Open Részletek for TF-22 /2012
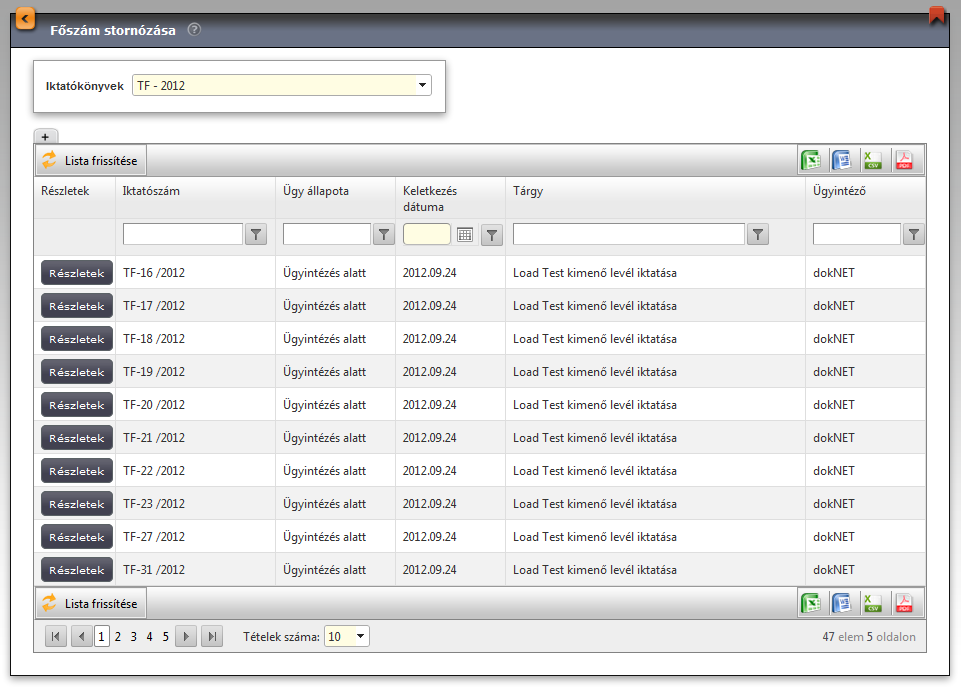Viewport: 961px width, 690px height. (x=77, y=471)
